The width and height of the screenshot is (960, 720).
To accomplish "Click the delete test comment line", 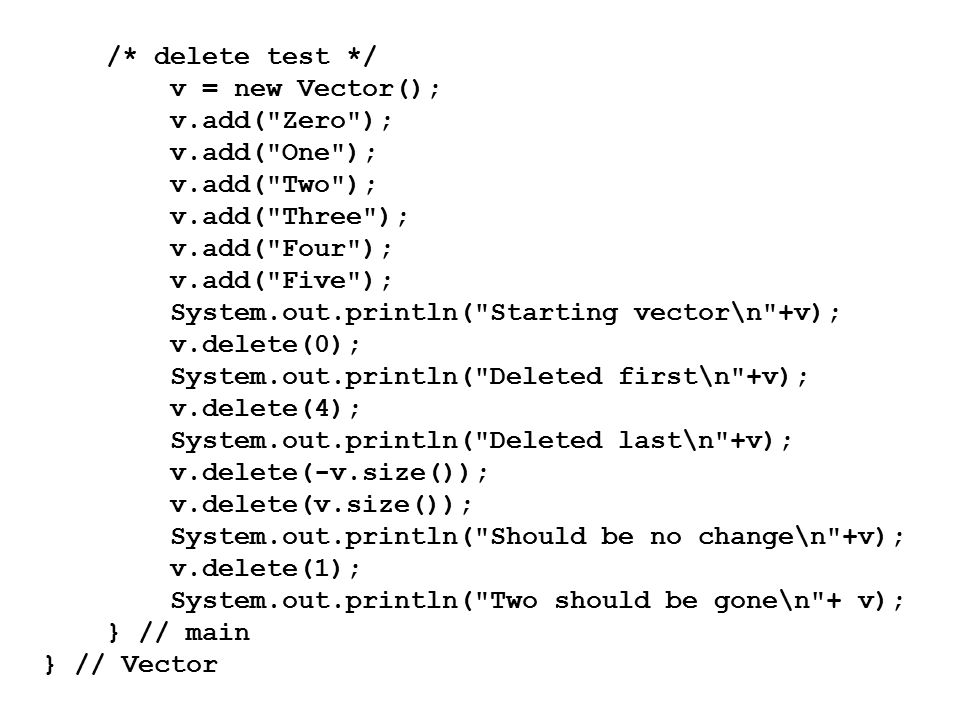I will tap(242, 56).
